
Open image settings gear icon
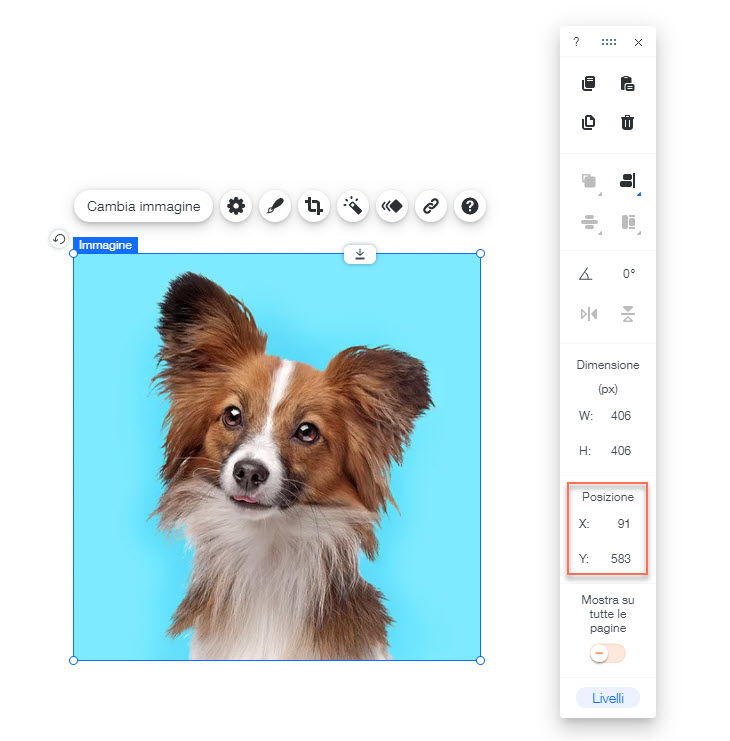236,206
